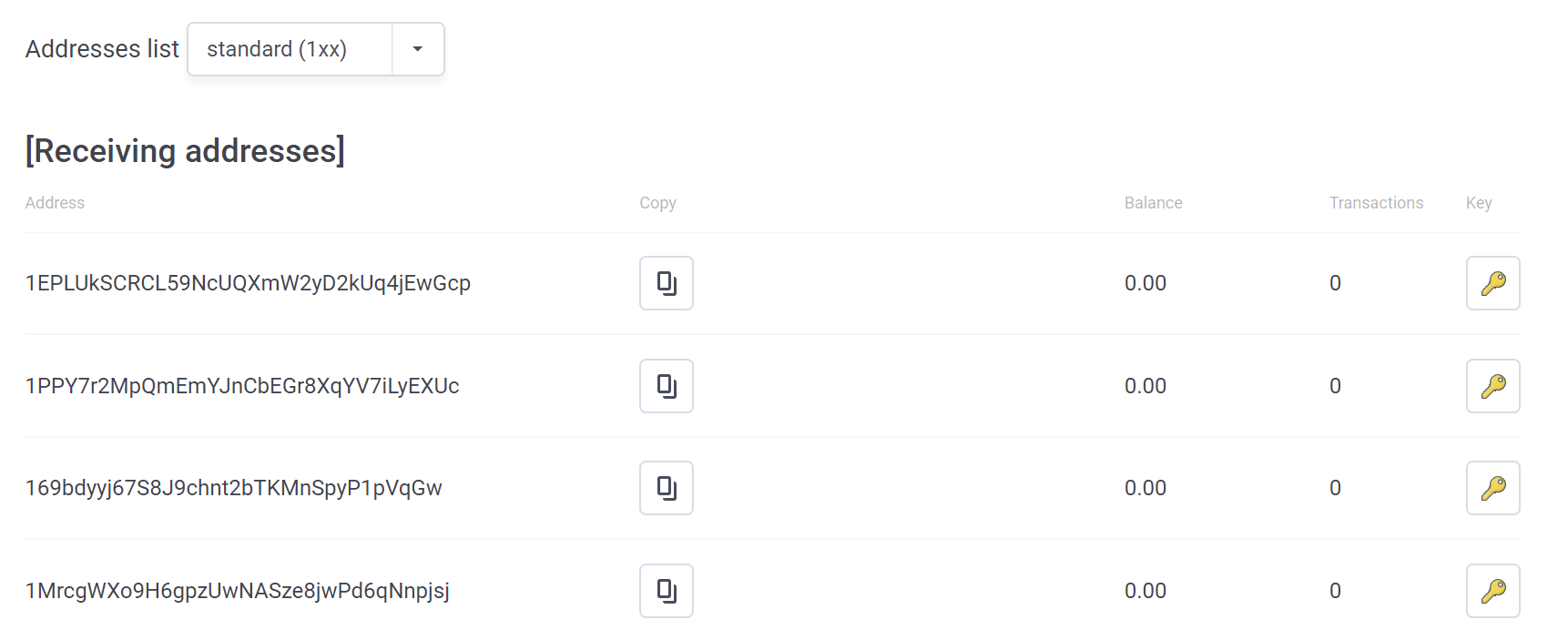Show the key for the 1EPLUkSCRCL59 address
This screenshot has width=1568, height=640.
pos(1493,283)
